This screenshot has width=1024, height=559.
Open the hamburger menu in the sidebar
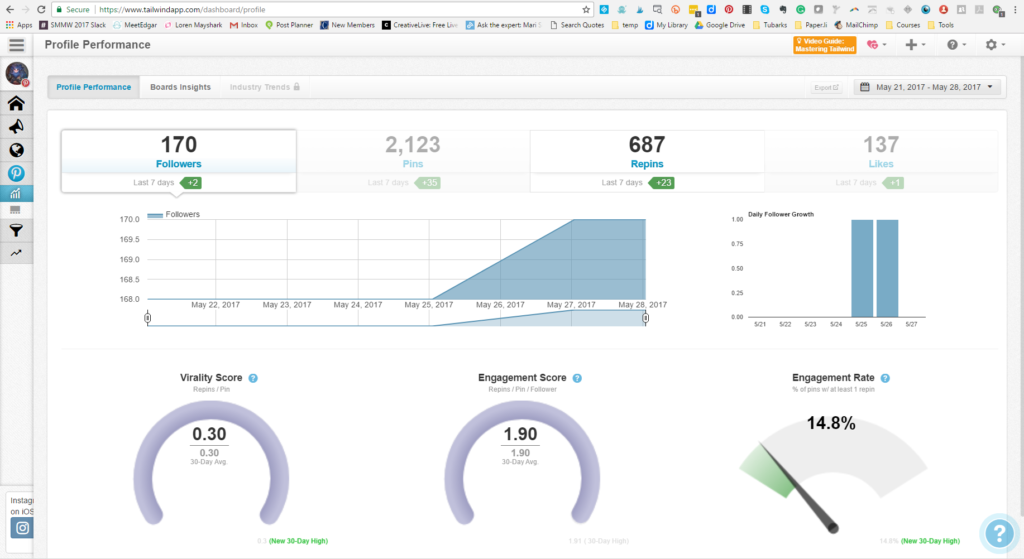point(16,45)
